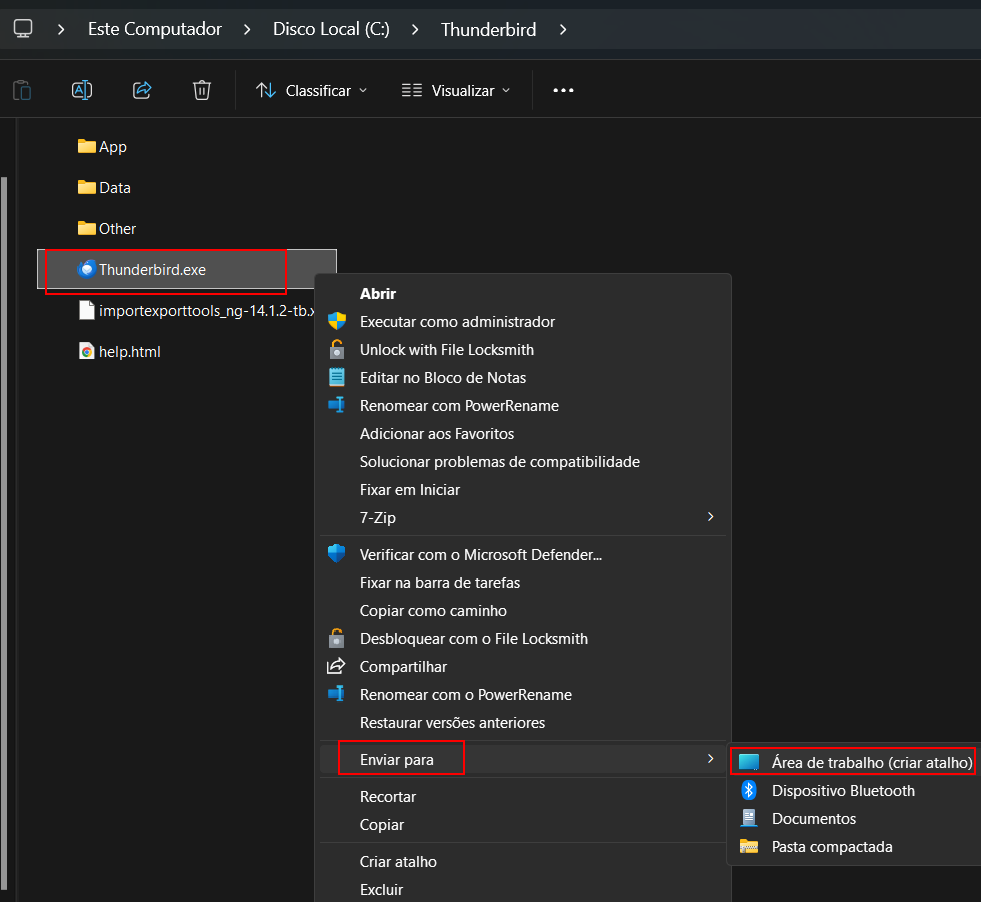The image size is (981, 902).
Task: Navigate to Disco Local (C:) breadcrumb
Action: [x=331, y=29]
